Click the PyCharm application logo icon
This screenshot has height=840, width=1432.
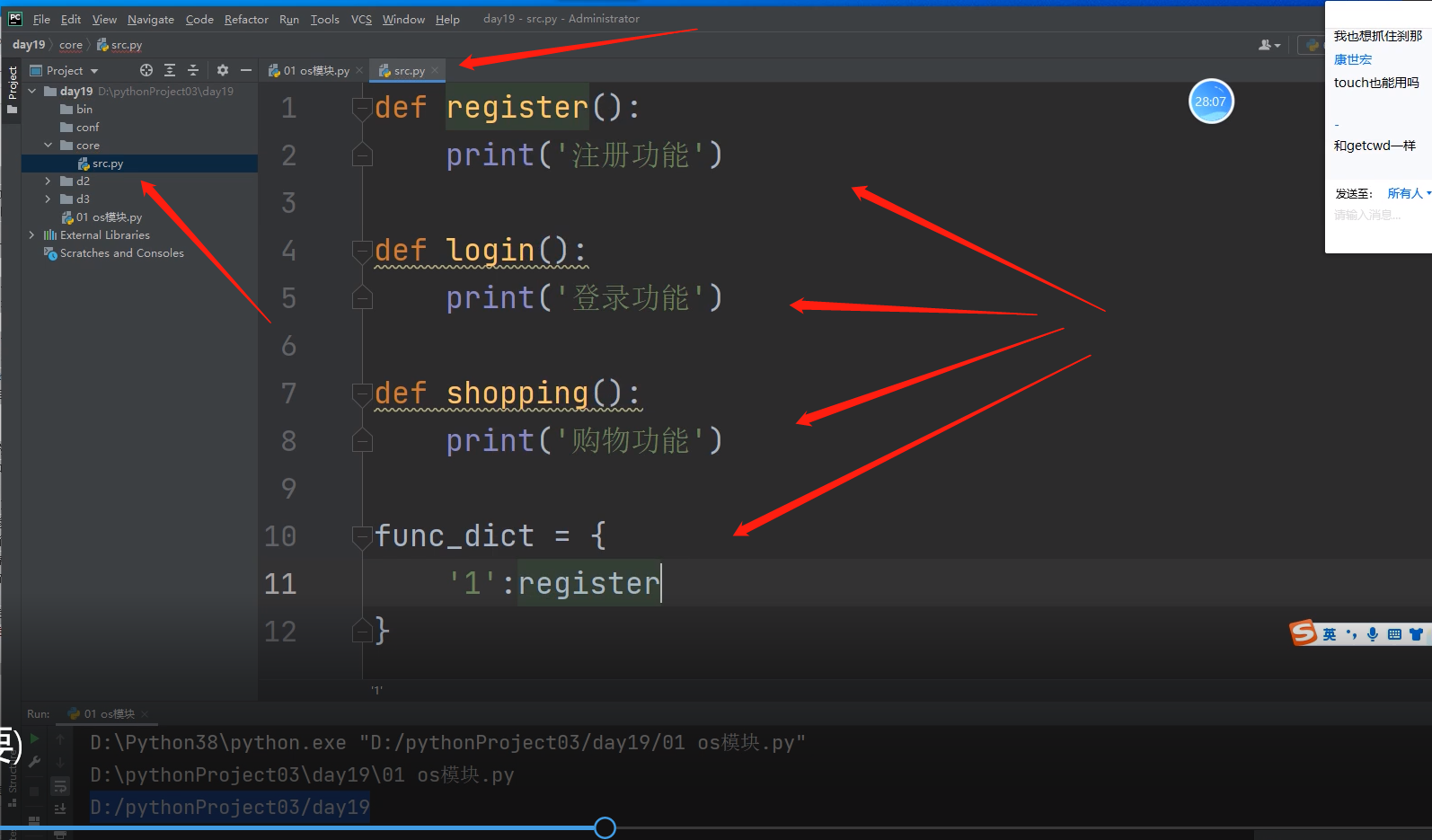(15, 18)
